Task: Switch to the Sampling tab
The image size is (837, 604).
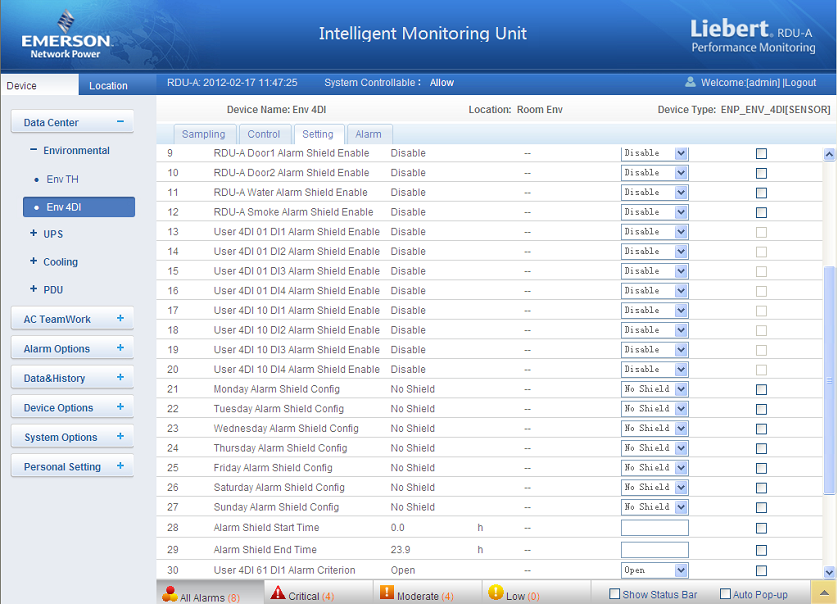Action: click(x=203, y=134)
